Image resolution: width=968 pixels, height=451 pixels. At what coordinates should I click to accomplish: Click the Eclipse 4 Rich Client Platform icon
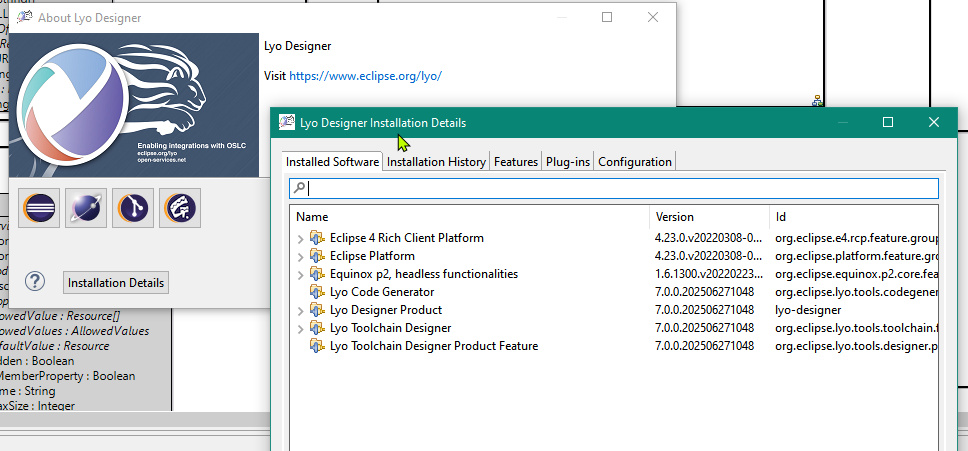coord(317,238)
